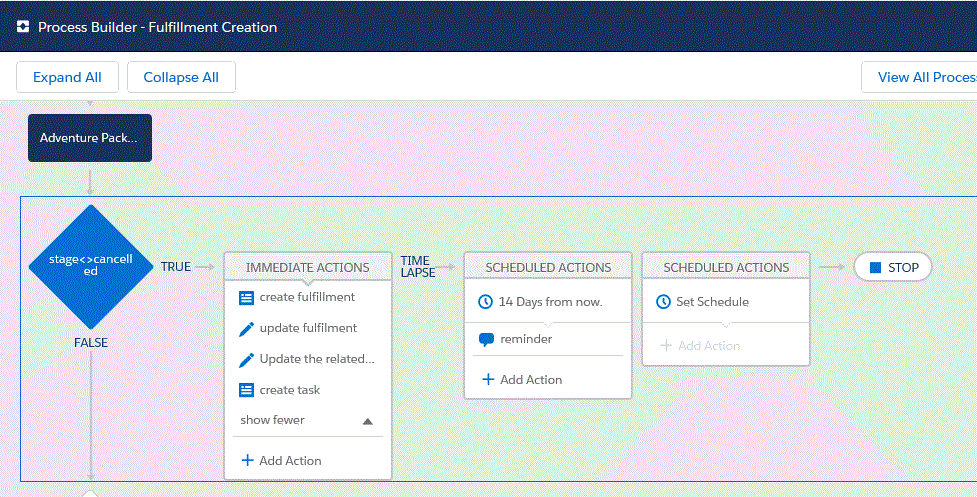977x497 pixels.
Task: Click the reminder chat bubble icon
Action: [486, 339]
